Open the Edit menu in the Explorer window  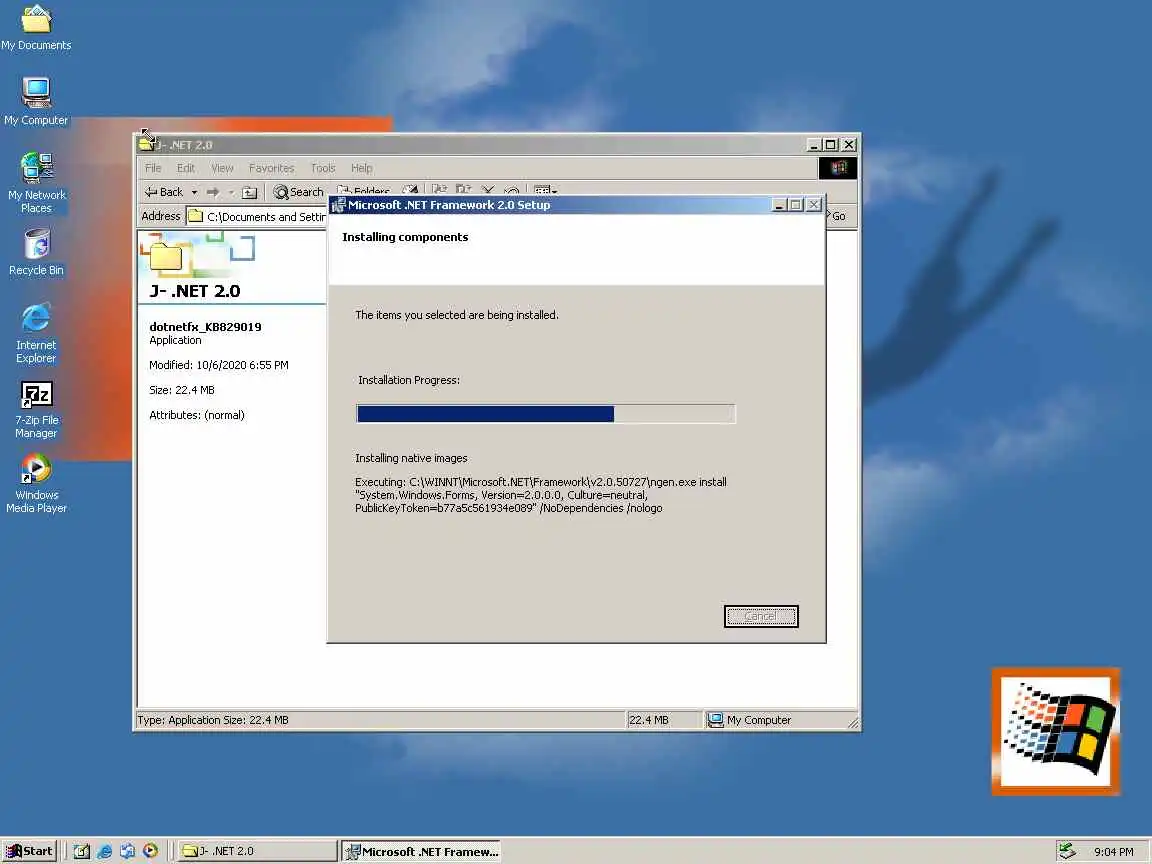point(186,168)
